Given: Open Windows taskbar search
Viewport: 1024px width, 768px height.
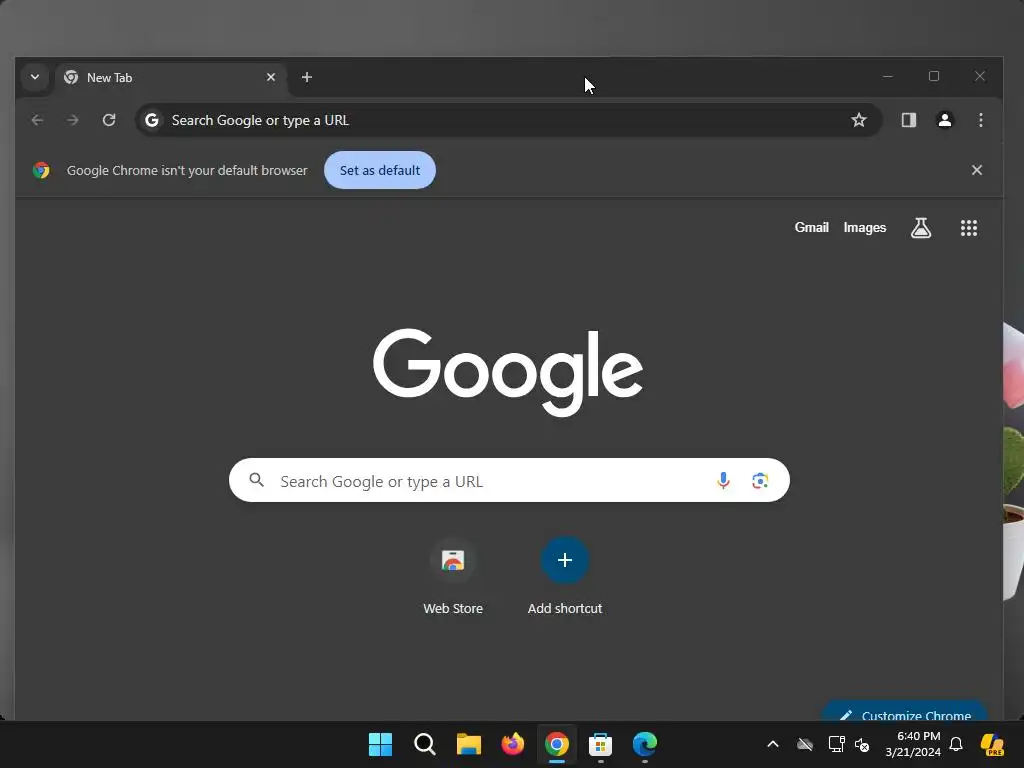Looking at the screenshot, I should [424, 744].
